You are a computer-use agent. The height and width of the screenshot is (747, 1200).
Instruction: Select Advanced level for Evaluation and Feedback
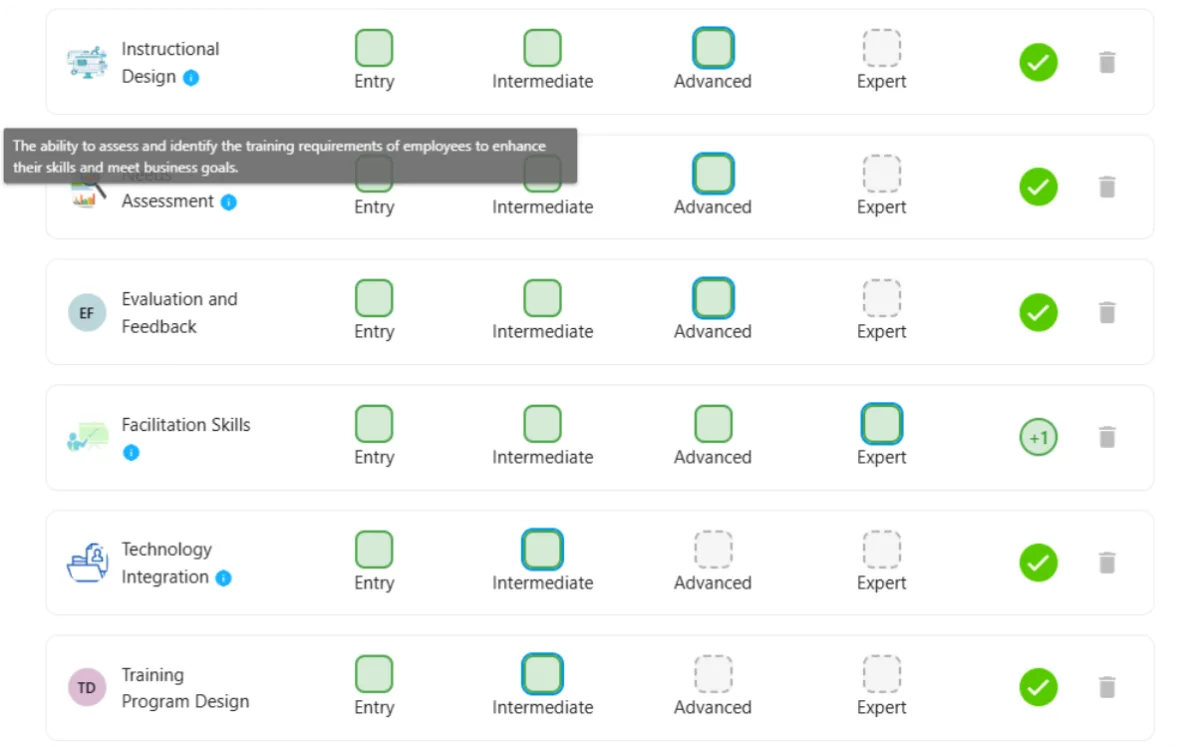[x=713, y=298]
